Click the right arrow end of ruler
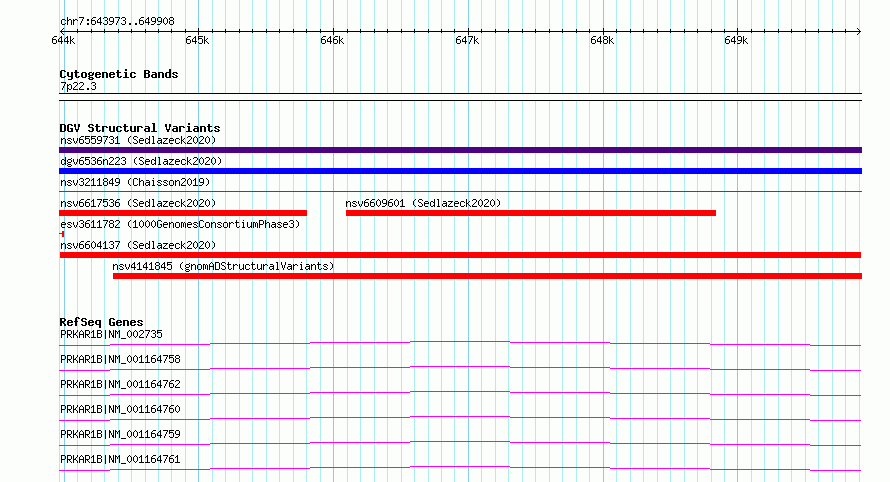 pos(859,31)
